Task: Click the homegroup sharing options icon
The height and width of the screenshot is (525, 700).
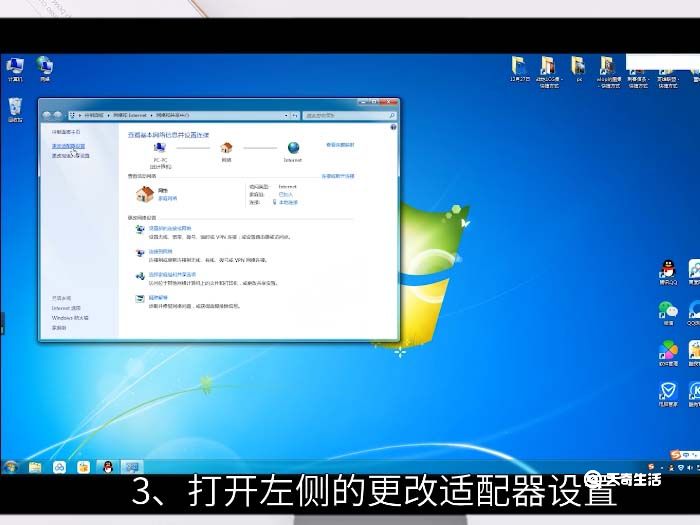Action: [x=140, y=276]
